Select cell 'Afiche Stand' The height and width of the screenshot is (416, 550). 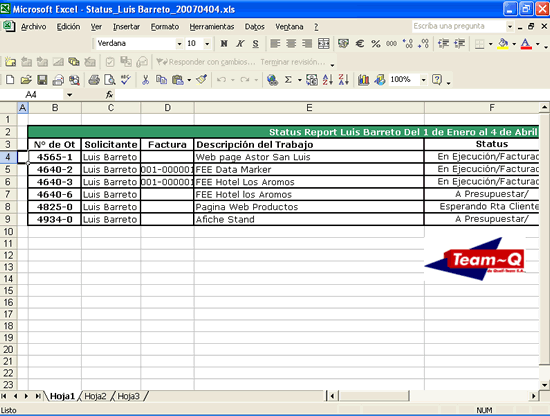pyautogui.click(x=309, y=219)
